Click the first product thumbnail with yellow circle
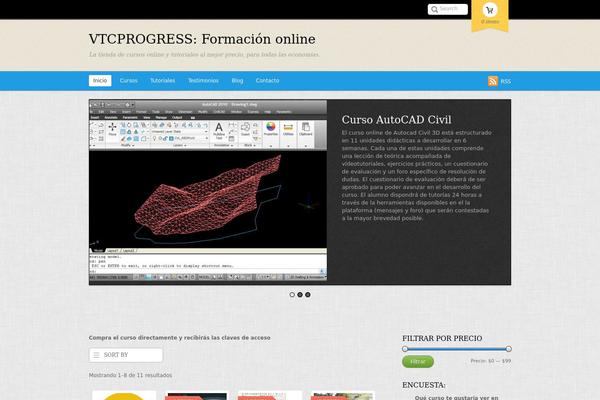Viewport: 600px width, 400px height. (124, 395)
